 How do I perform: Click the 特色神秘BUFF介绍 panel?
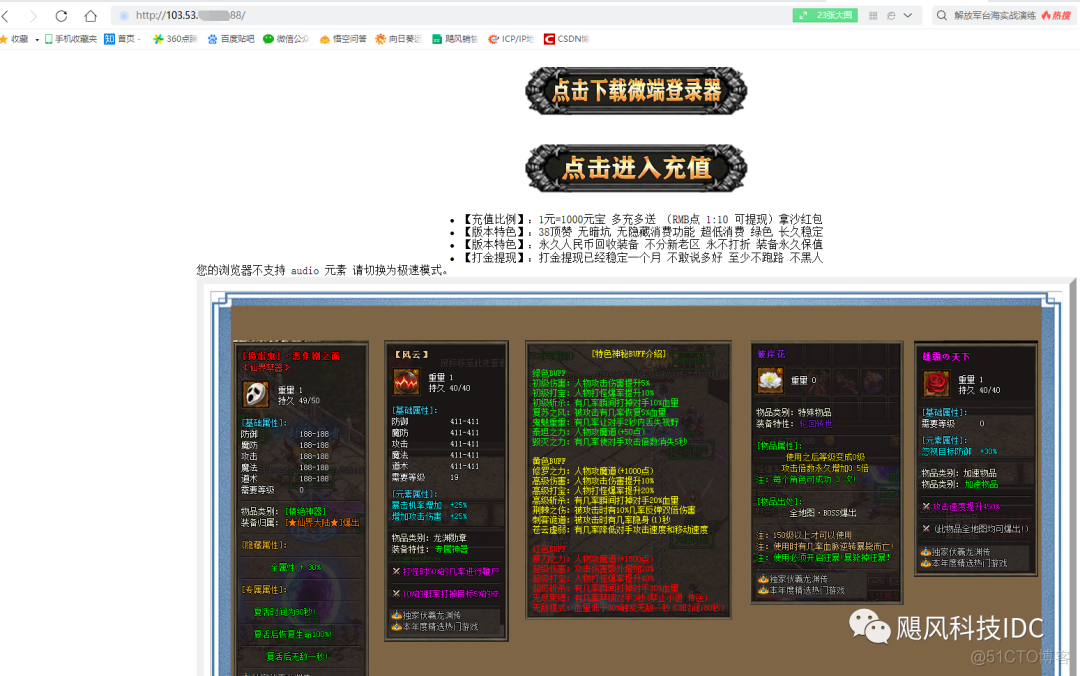tap(628, 479)
